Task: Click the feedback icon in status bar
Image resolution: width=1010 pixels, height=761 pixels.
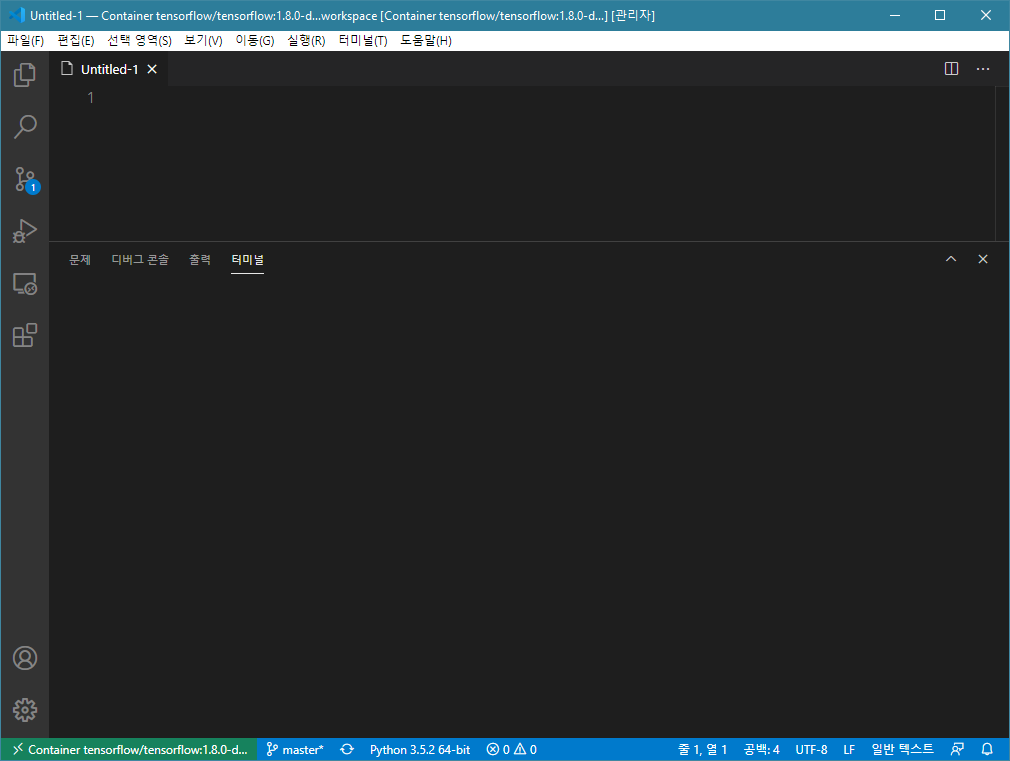Action: coord(957,749)
